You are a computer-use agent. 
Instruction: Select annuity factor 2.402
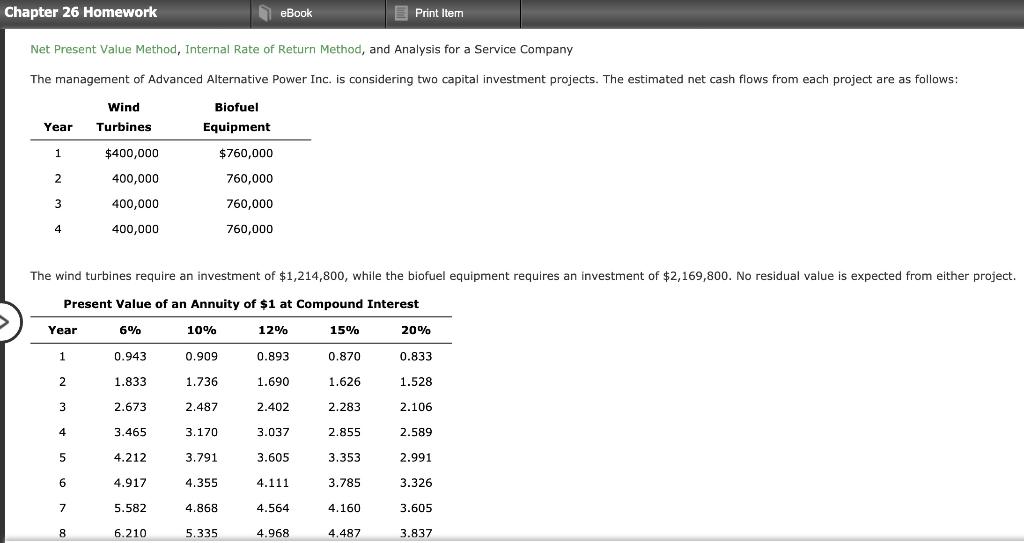click(273, 407)
